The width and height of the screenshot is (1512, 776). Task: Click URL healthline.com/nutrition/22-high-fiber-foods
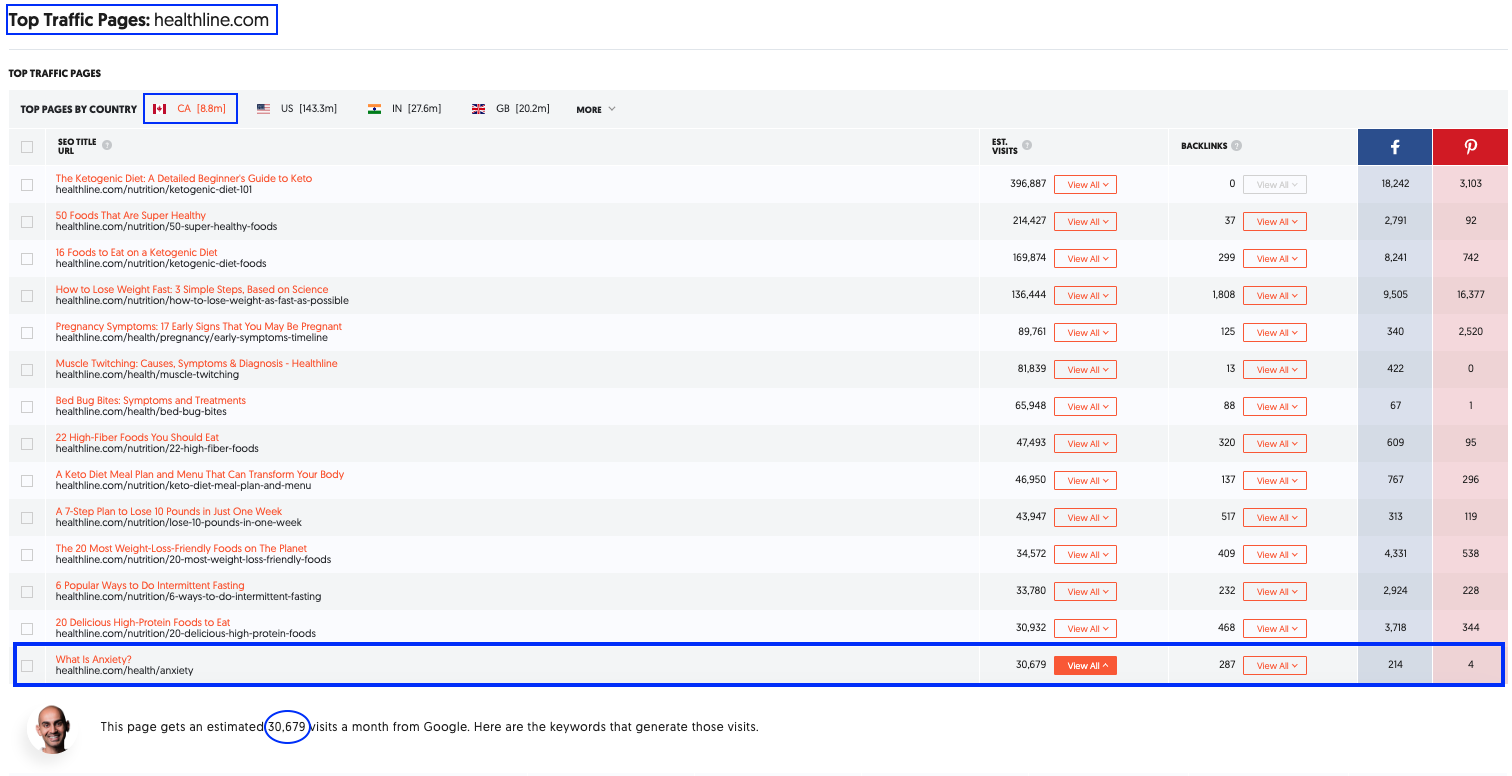tap(157, 449)
